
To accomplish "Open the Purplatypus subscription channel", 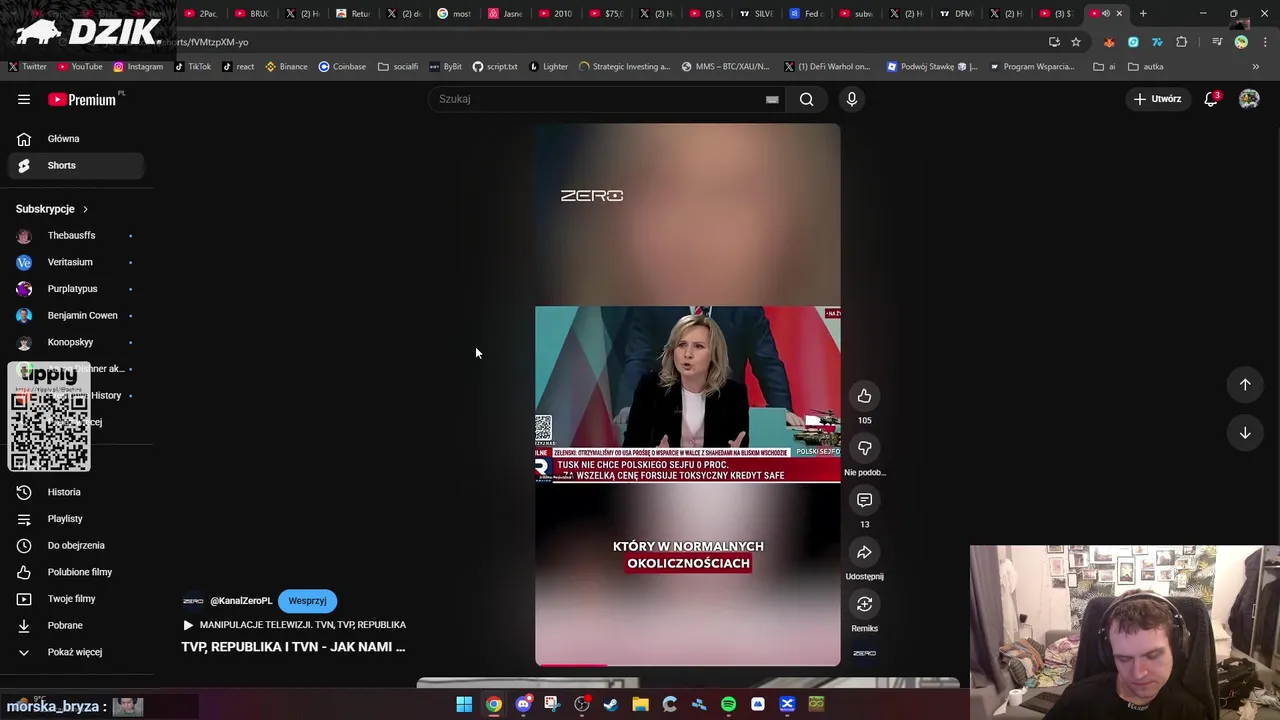I will (x=77, y=289).
